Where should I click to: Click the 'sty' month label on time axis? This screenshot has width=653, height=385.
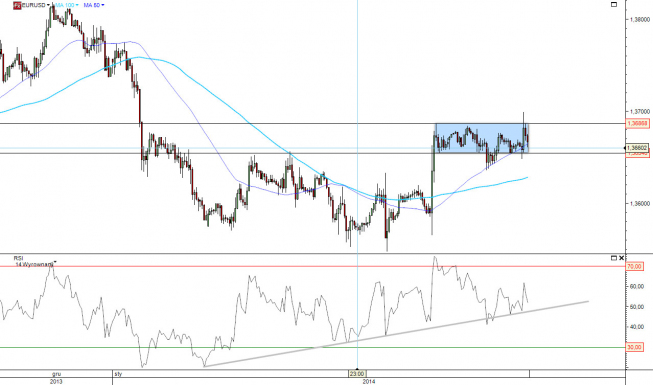[x=118, y=374]
